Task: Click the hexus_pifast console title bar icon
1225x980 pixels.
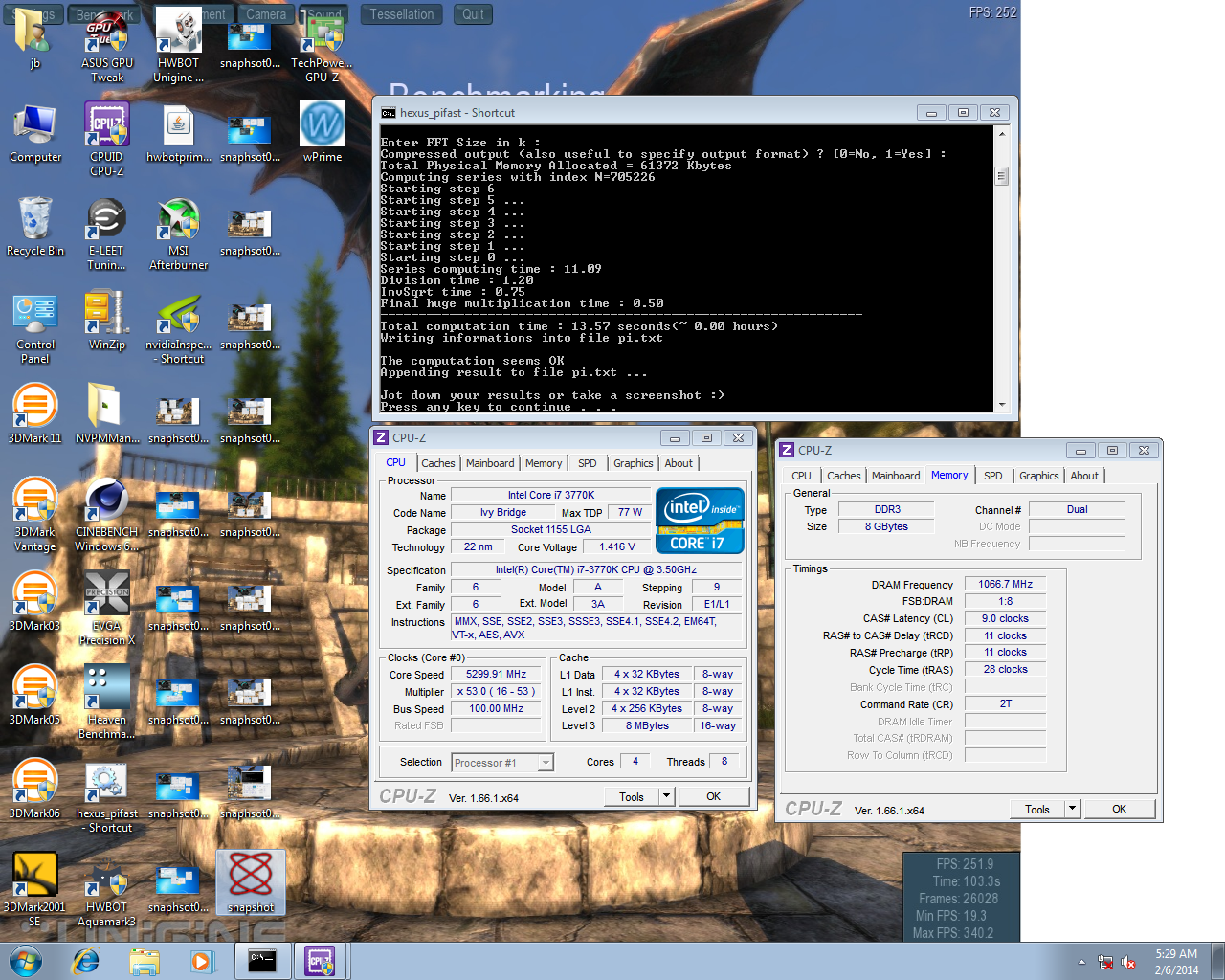Action: (389, 113)
